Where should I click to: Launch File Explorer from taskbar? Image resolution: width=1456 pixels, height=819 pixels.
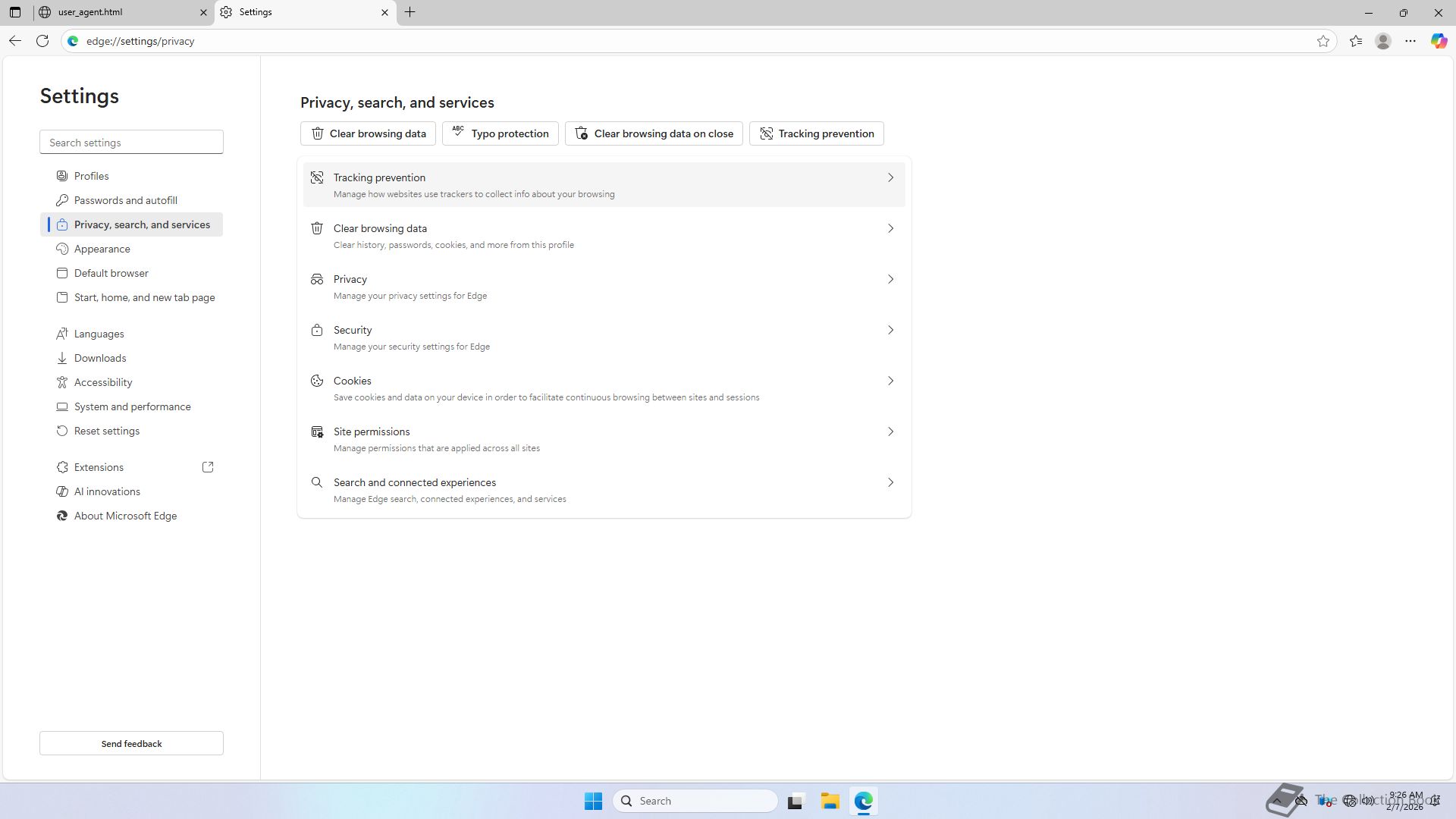(830, 801)
